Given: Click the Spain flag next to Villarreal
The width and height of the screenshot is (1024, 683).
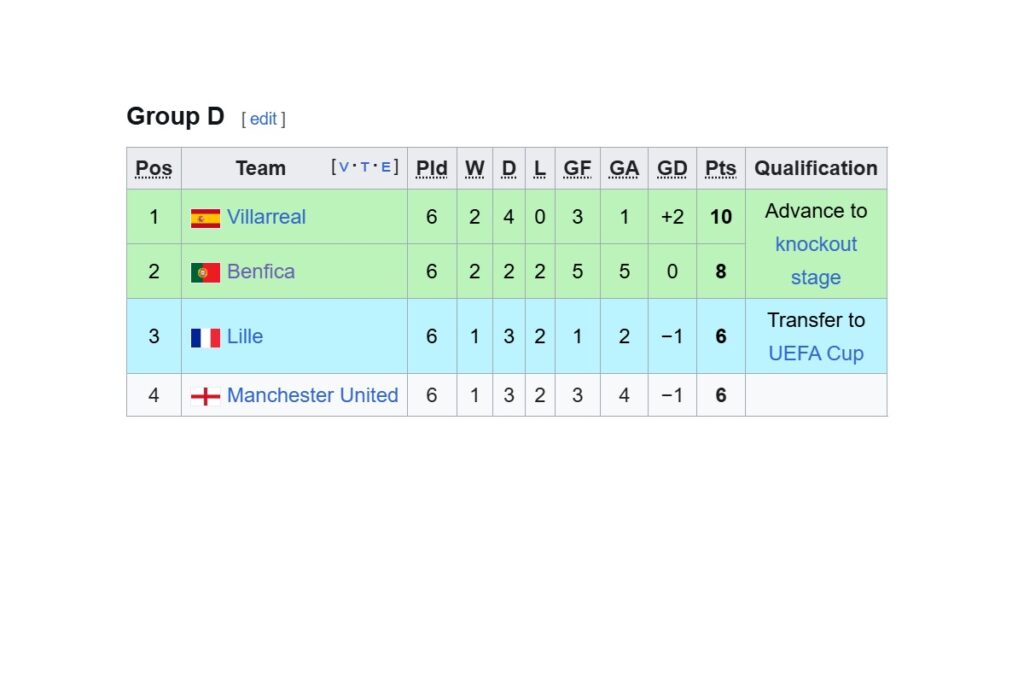Looking at the screenshot, I should [204, 216].
